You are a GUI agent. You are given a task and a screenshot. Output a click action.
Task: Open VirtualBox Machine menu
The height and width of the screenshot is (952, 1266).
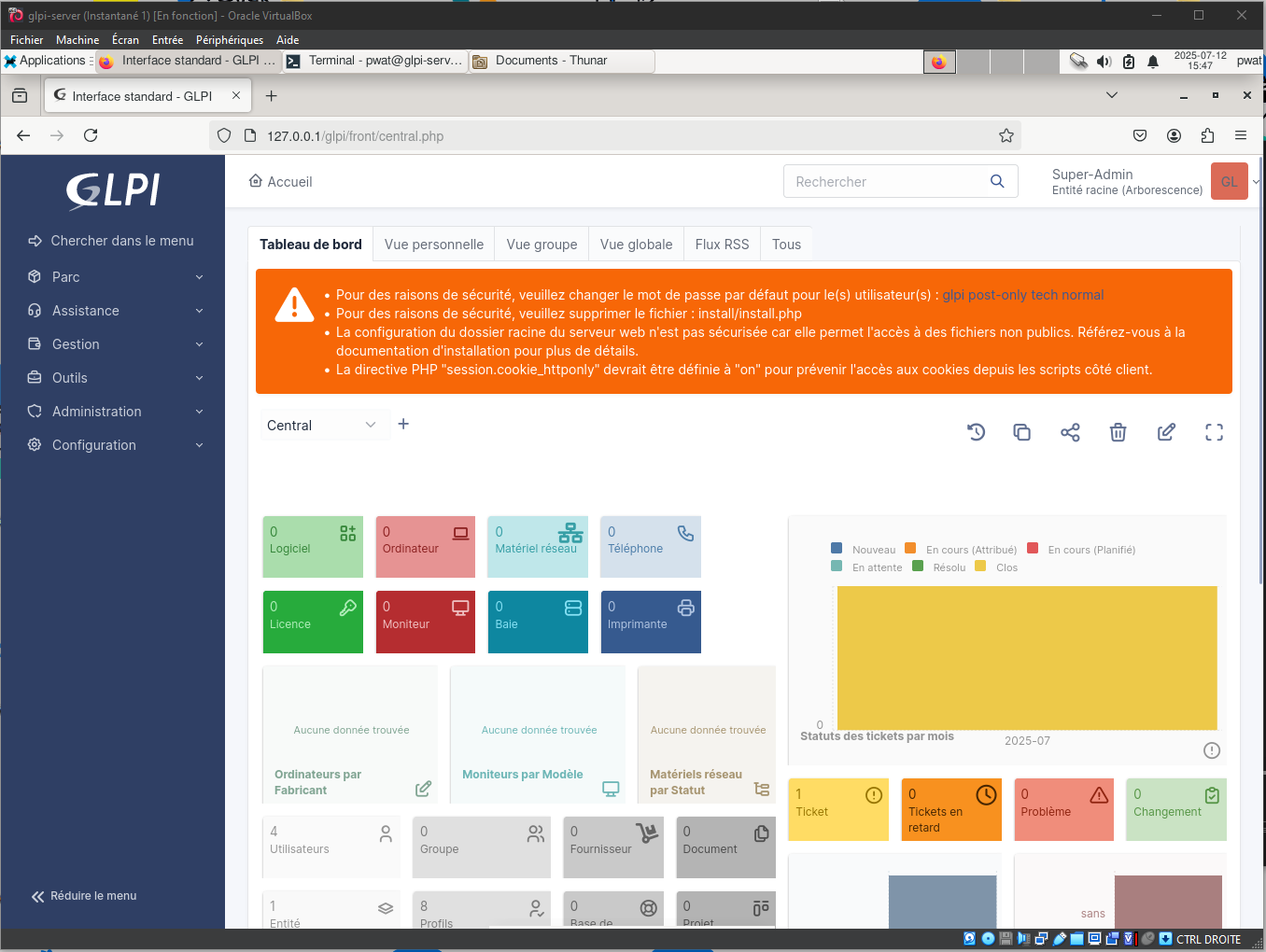pyautogui.click(x=77, y=40)
